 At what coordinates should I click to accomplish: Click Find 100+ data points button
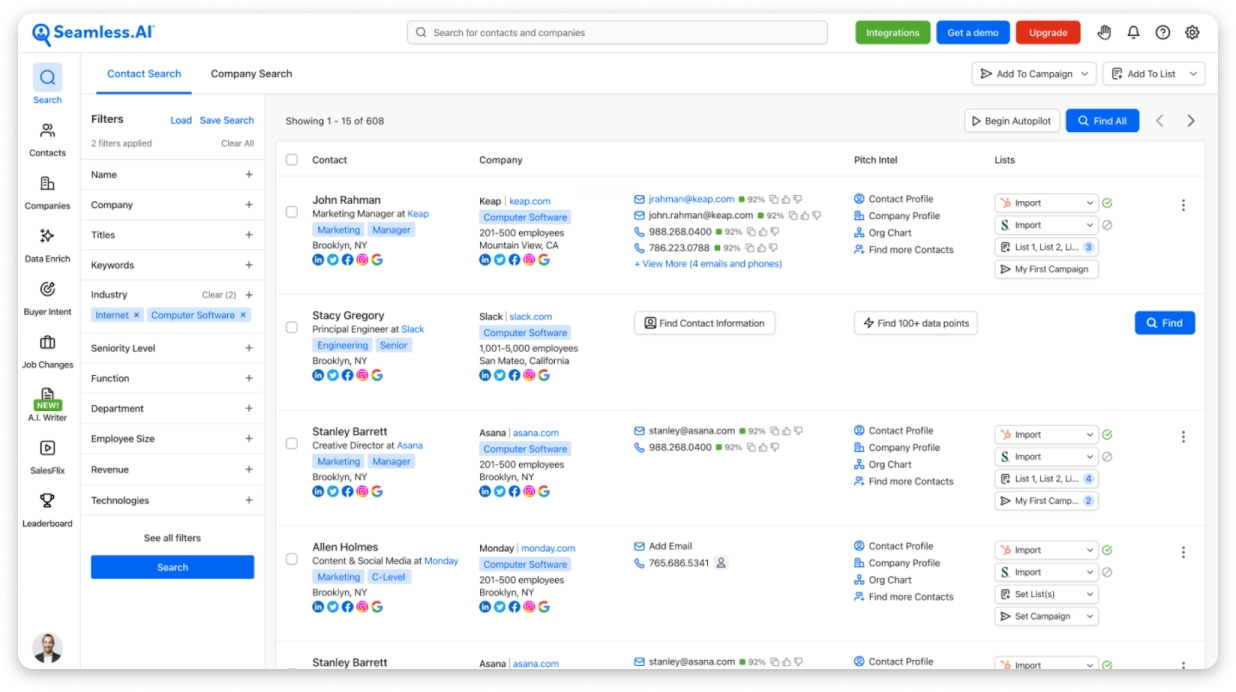915,323
